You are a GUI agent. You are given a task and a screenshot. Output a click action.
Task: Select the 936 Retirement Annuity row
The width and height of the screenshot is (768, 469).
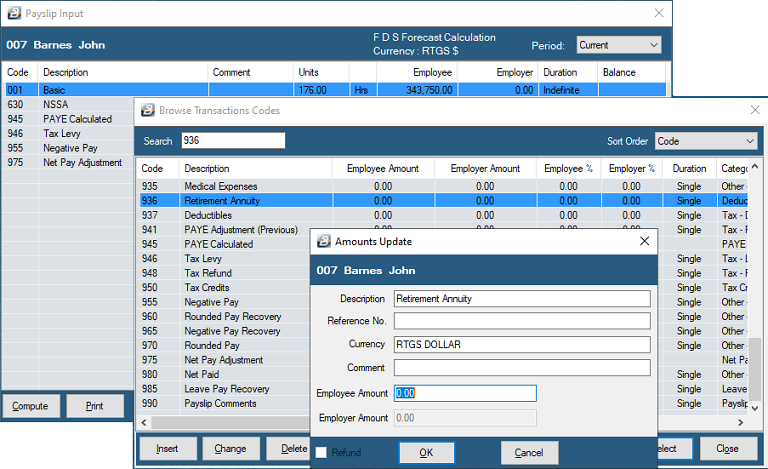point(444,201)
